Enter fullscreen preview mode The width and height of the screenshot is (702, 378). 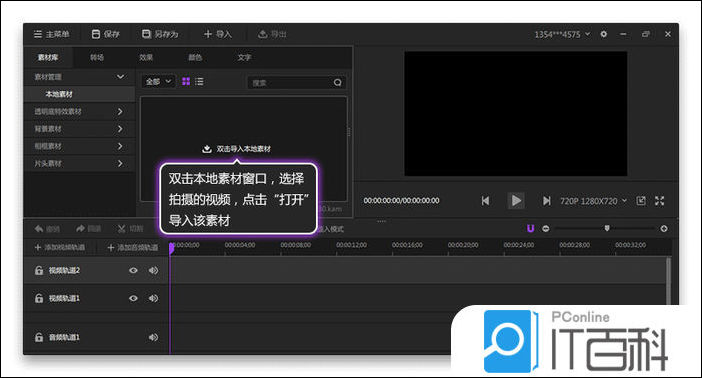coord(659,201)
